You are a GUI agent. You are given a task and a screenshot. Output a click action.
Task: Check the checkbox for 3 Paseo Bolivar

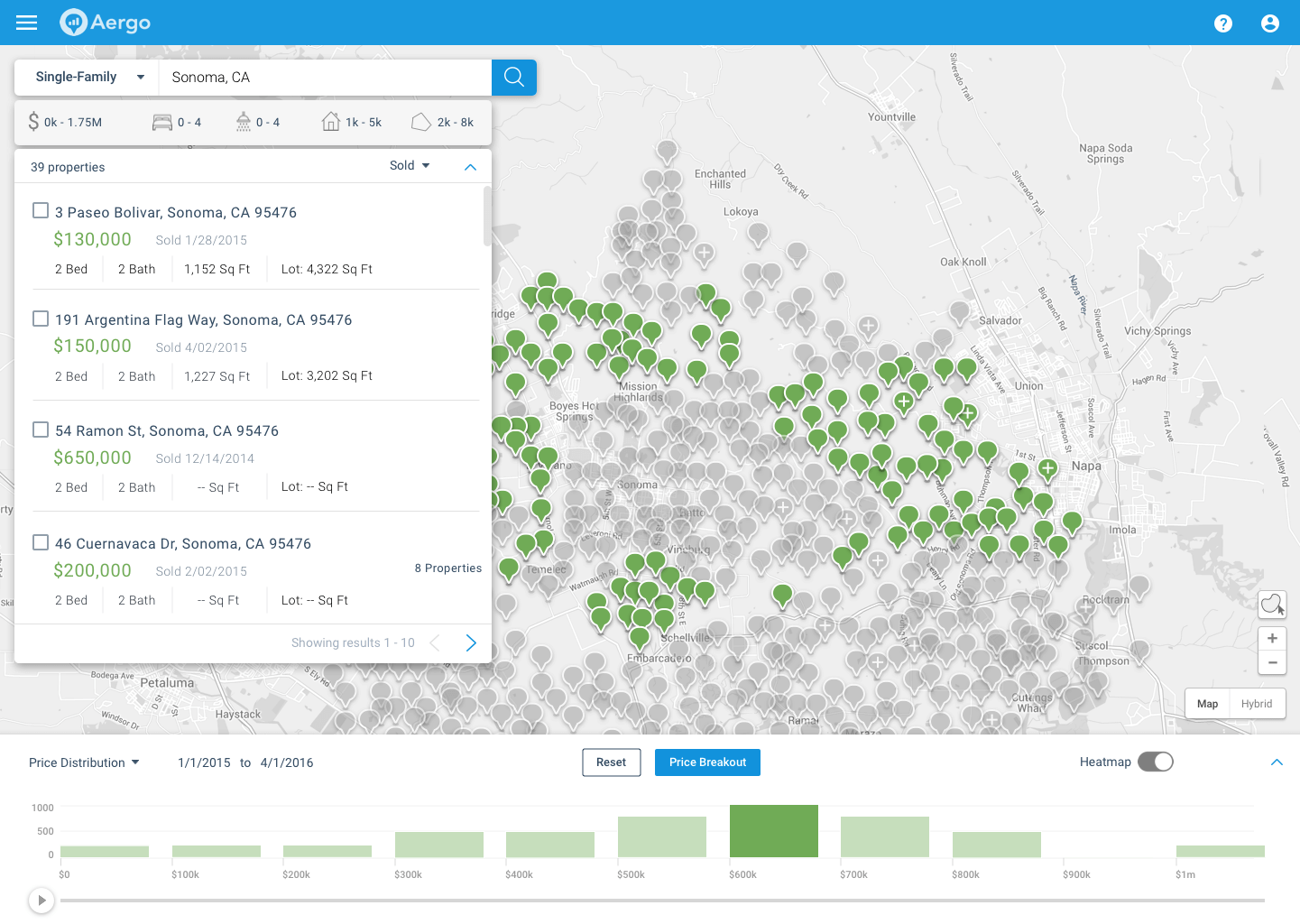(40, 209)
